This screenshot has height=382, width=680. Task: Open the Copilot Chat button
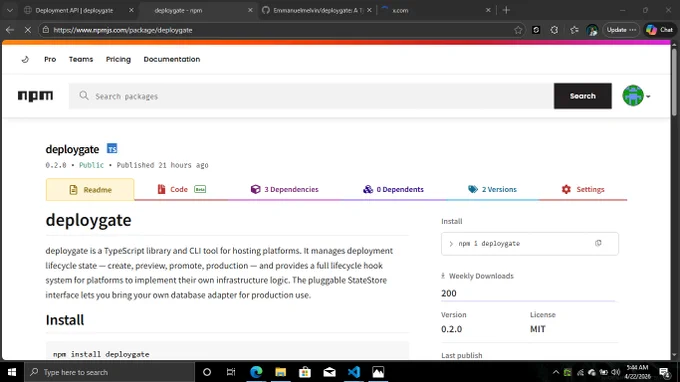point(660,30)
